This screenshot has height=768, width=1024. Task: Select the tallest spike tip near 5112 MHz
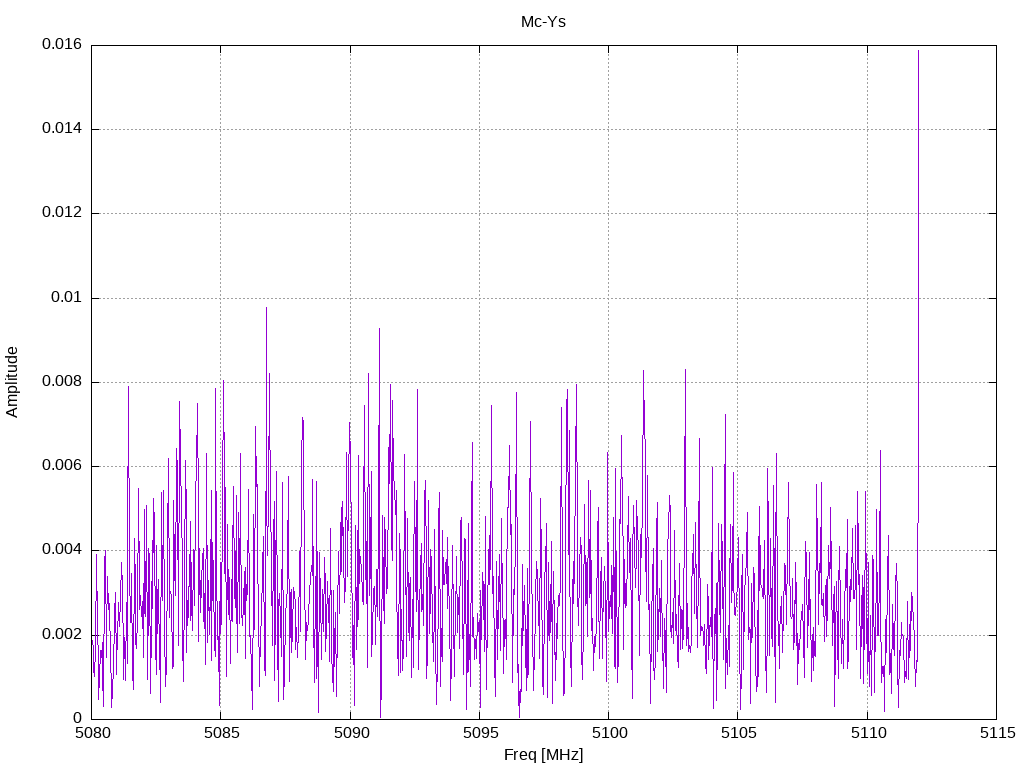pos(918,51)
